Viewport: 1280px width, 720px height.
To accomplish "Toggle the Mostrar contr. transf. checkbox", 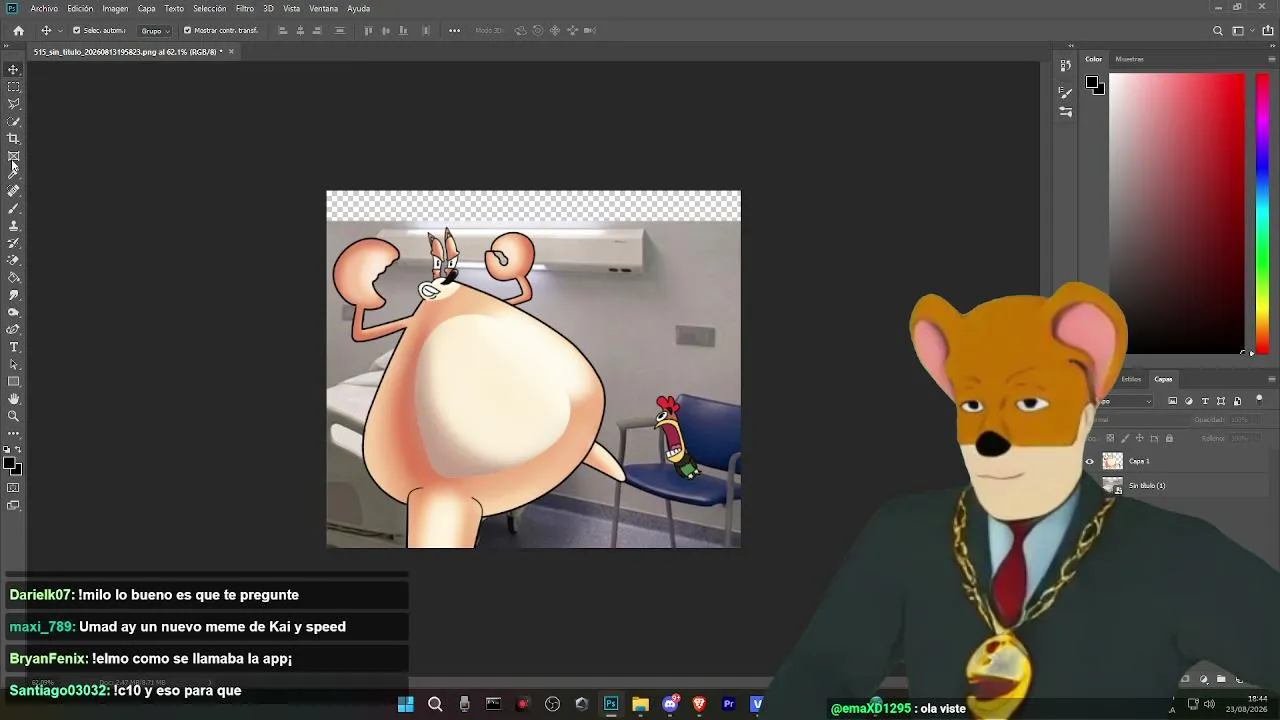I will click(x=187, y=31).
